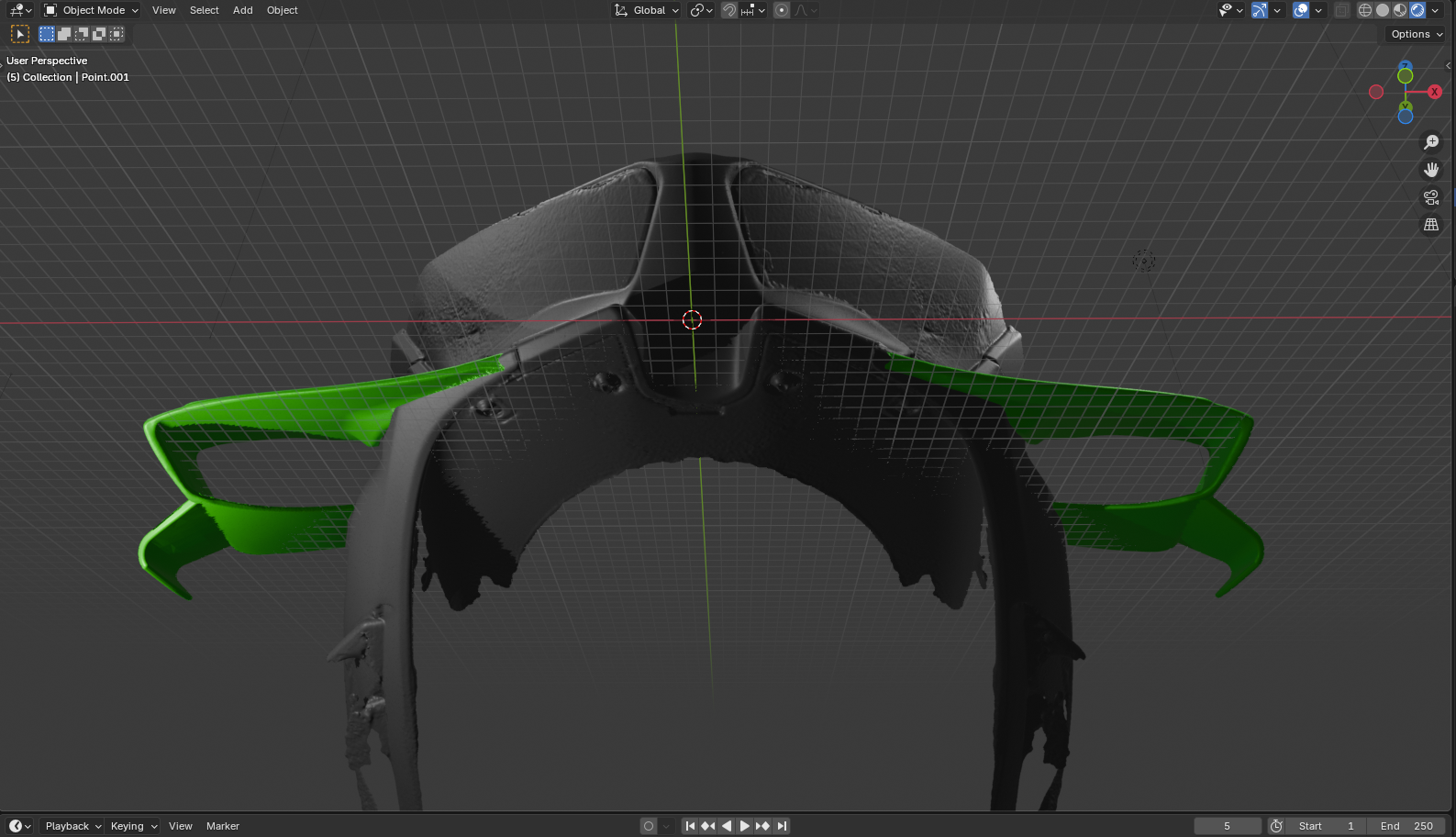Open the shading options dropdown arrow
Image resolution: width=1456 pixels, height=837 pixels.
[x=1435, y=10]
